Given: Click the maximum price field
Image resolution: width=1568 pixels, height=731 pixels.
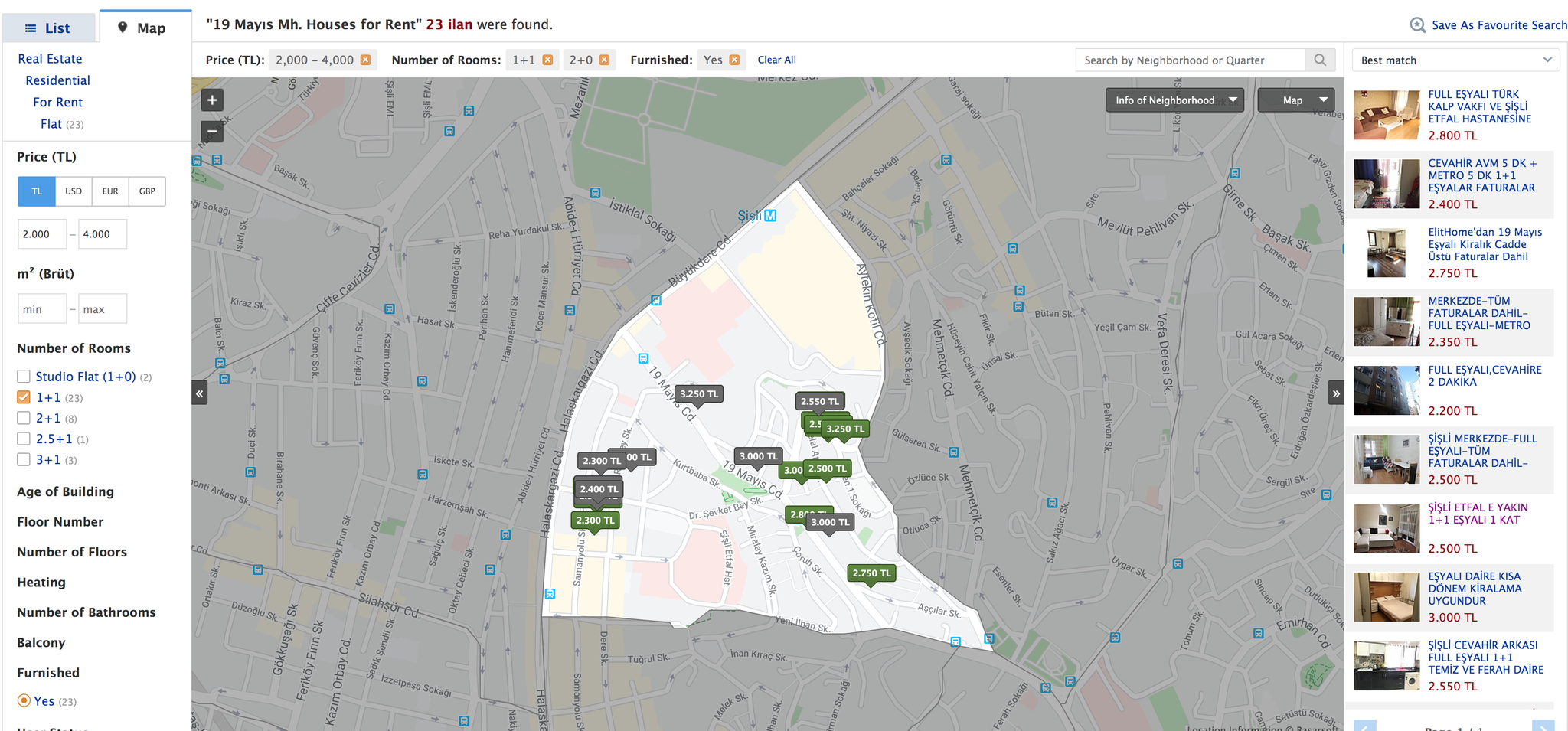Looking at the screenshot, I should [103, 234].
